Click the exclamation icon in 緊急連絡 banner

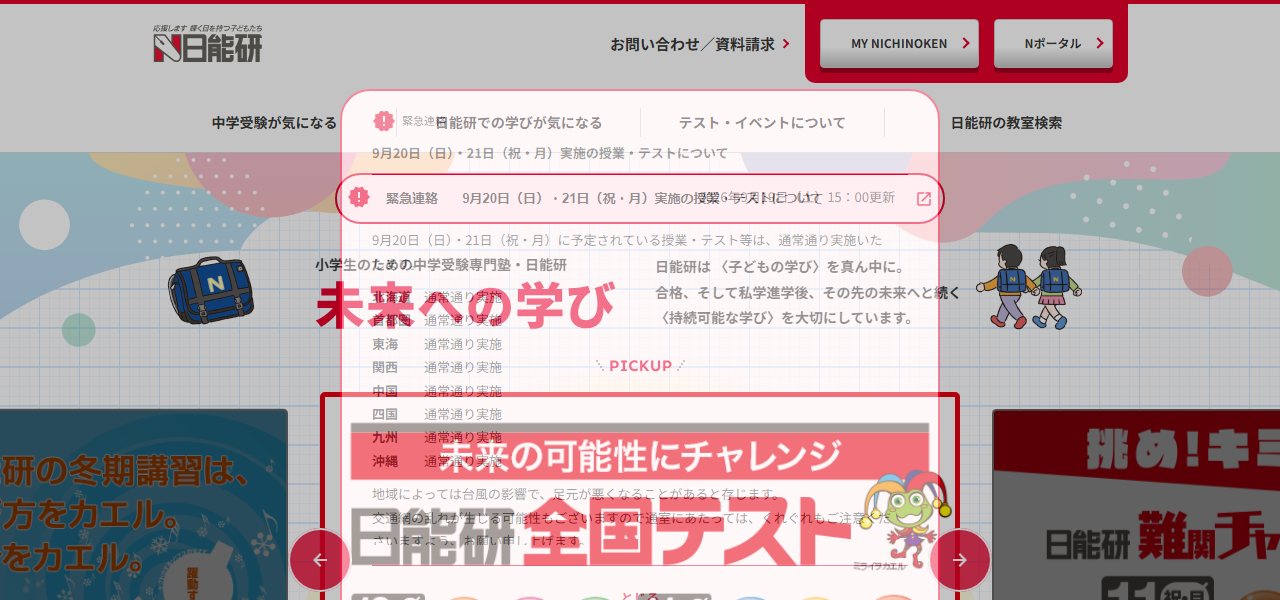tap(359, 197)
